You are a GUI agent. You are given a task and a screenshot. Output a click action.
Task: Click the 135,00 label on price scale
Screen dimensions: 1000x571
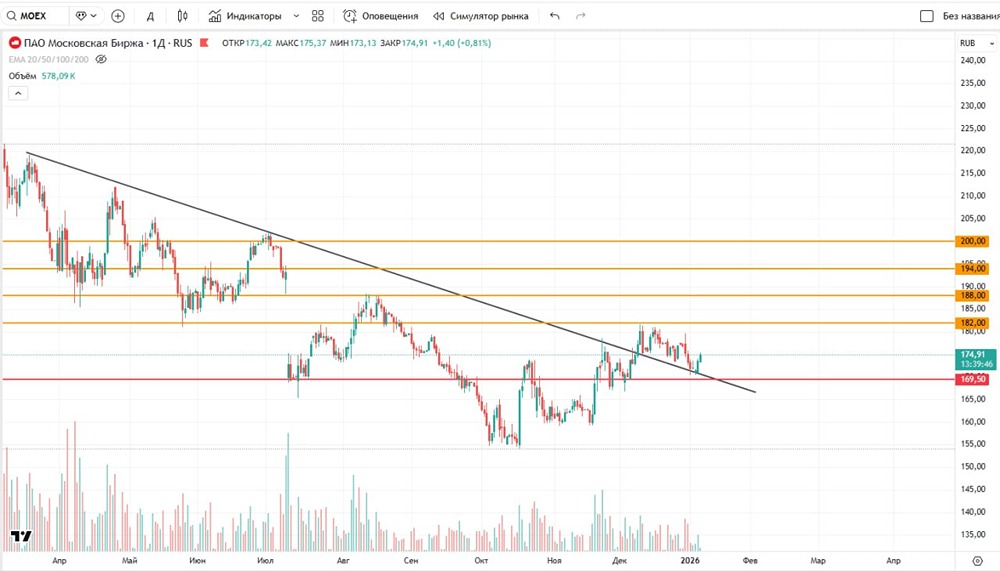[x=973, y=535]
